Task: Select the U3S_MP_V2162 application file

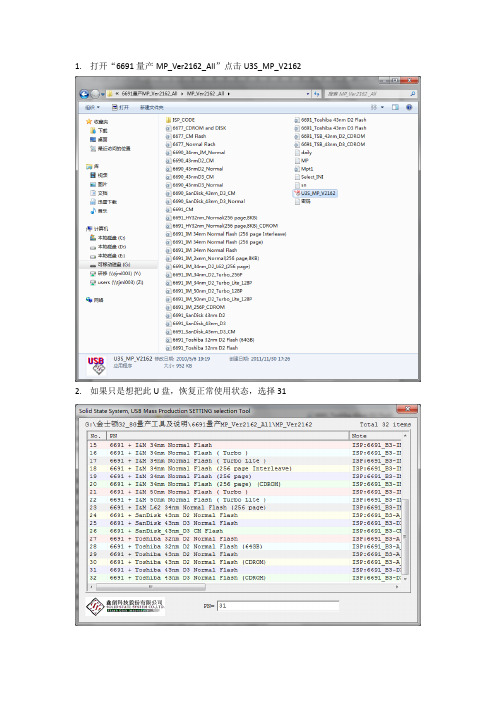Action: click(x=315, y=193)
